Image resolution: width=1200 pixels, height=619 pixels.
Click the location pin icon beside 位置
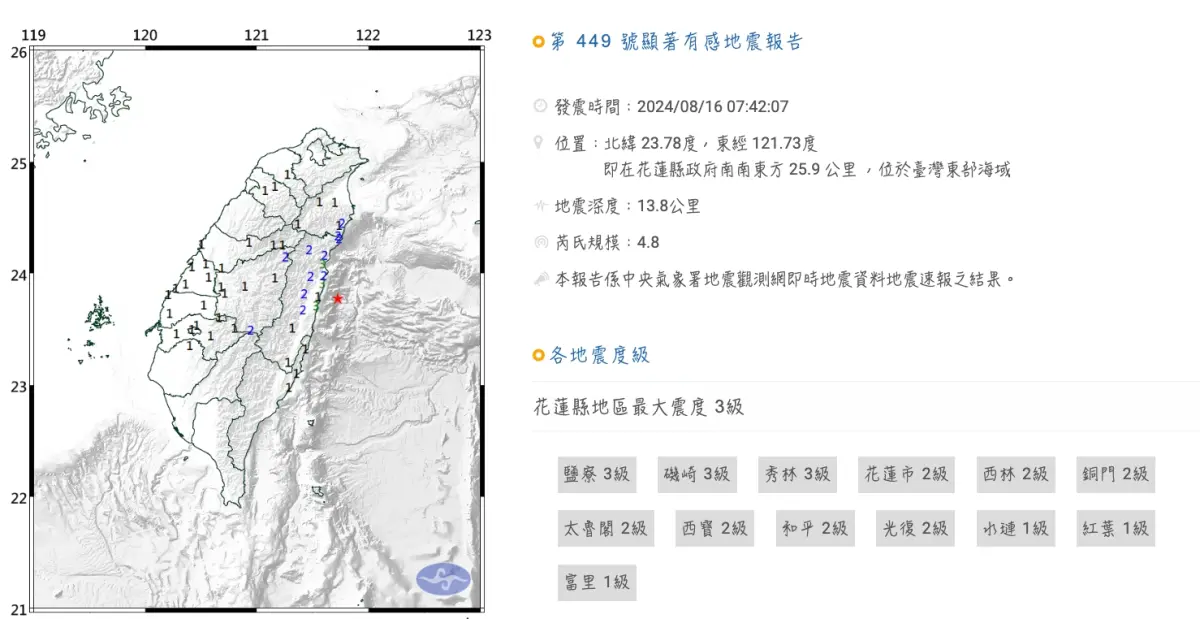(x=538, y=142)
